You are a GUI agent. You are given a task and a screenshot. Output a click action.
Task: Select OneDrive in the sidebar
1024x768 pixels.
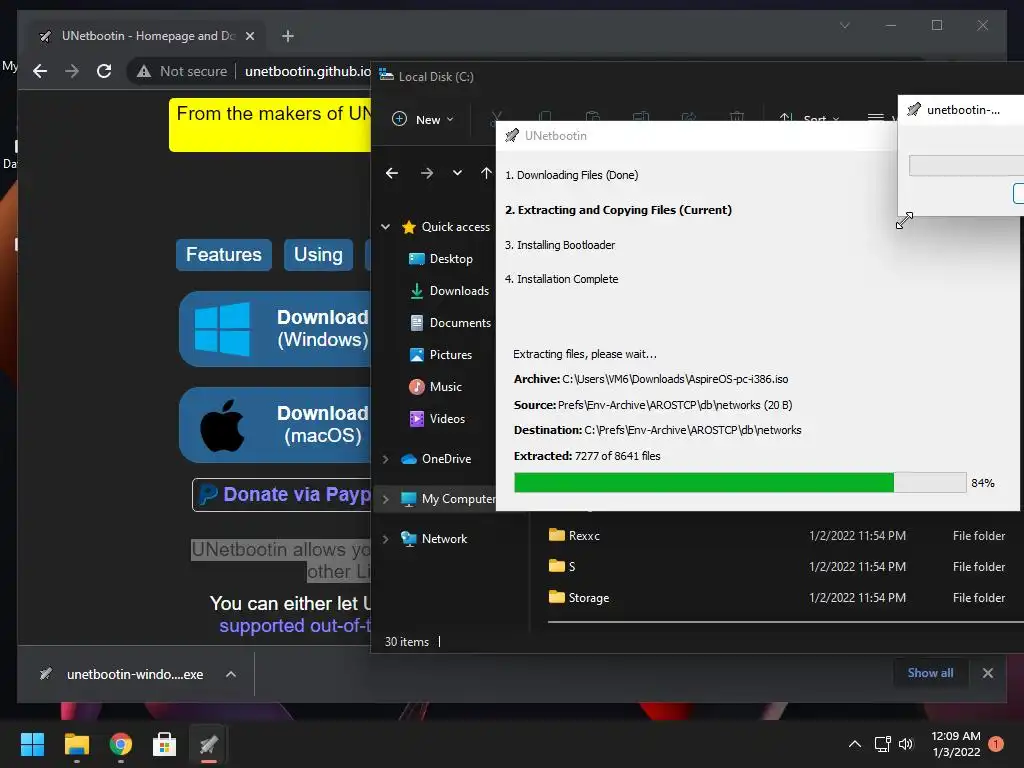coord(436,459)
